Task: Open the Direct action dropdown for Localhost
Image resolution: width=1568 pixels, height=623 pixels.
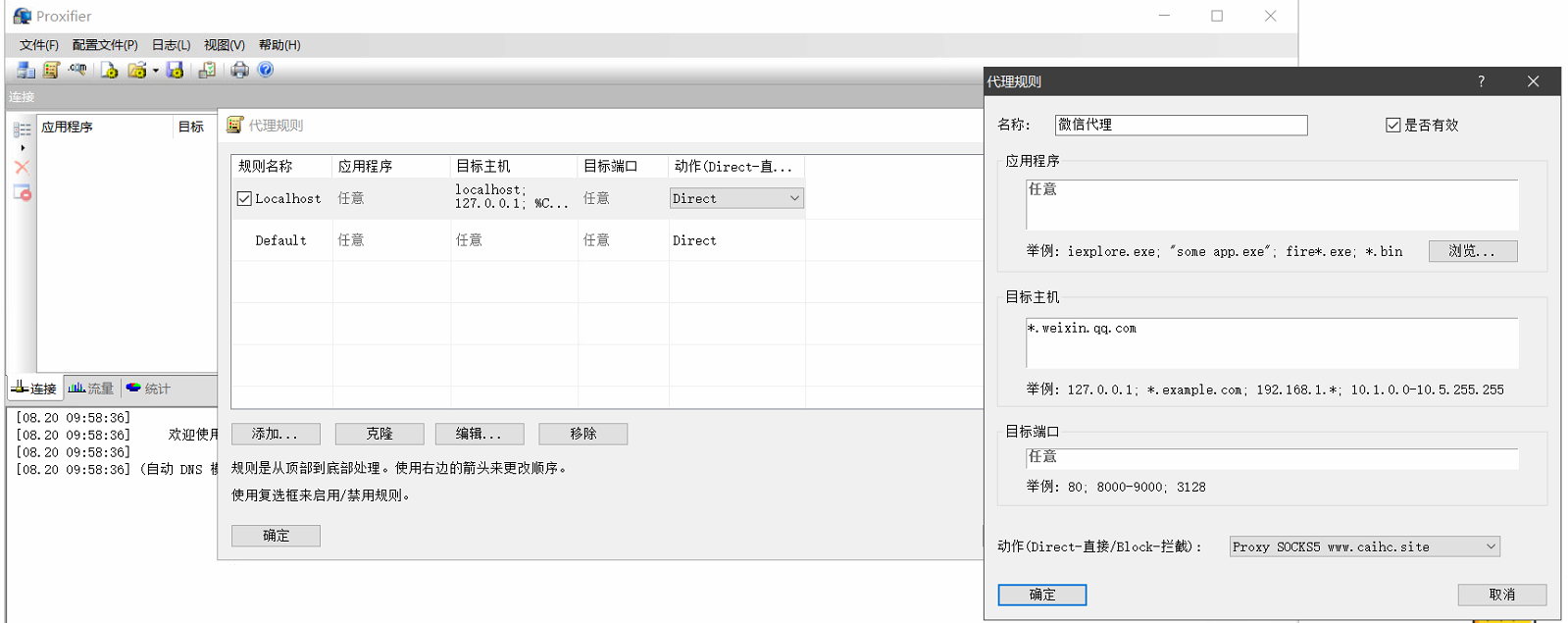Action: [736, 198]
